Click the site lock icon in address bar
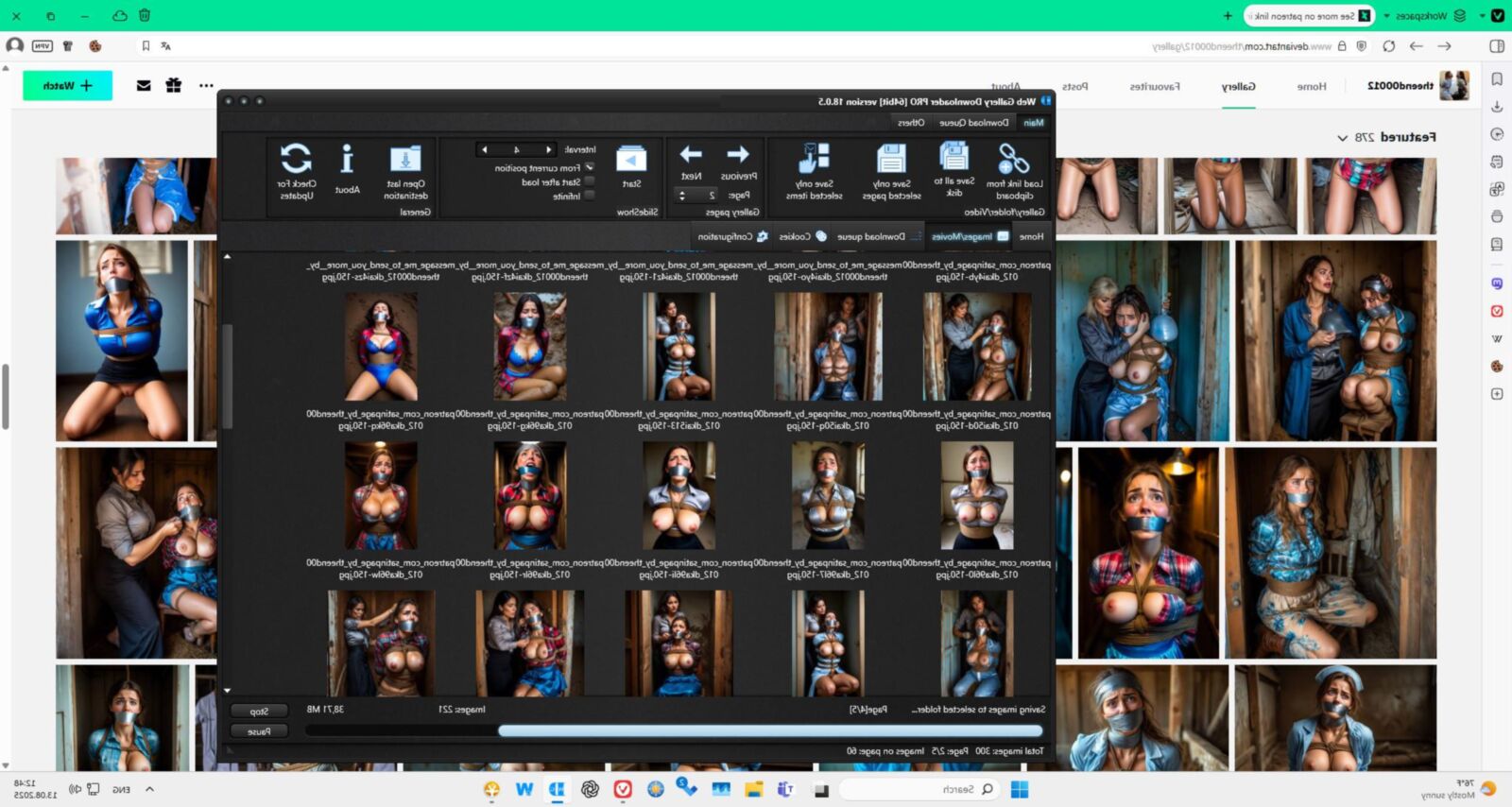Screen dimensions: 1512x807 tap(1341, 45)
